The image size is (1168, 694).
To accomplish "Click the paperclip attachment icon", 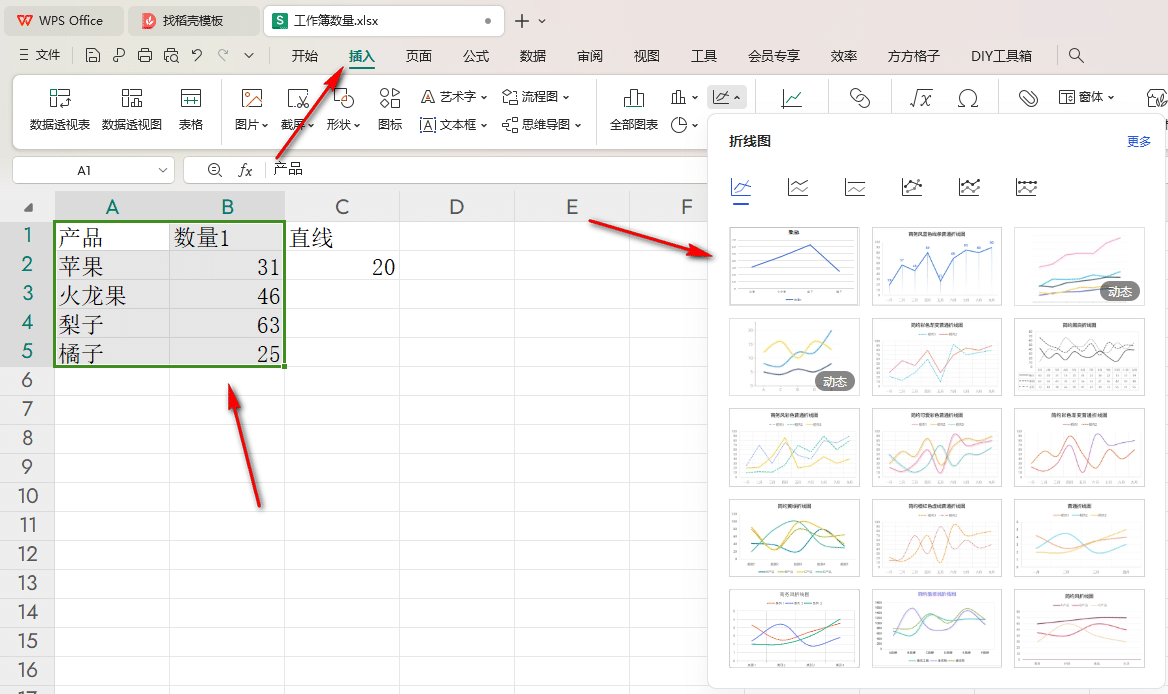I will (x=1028, y=98).
